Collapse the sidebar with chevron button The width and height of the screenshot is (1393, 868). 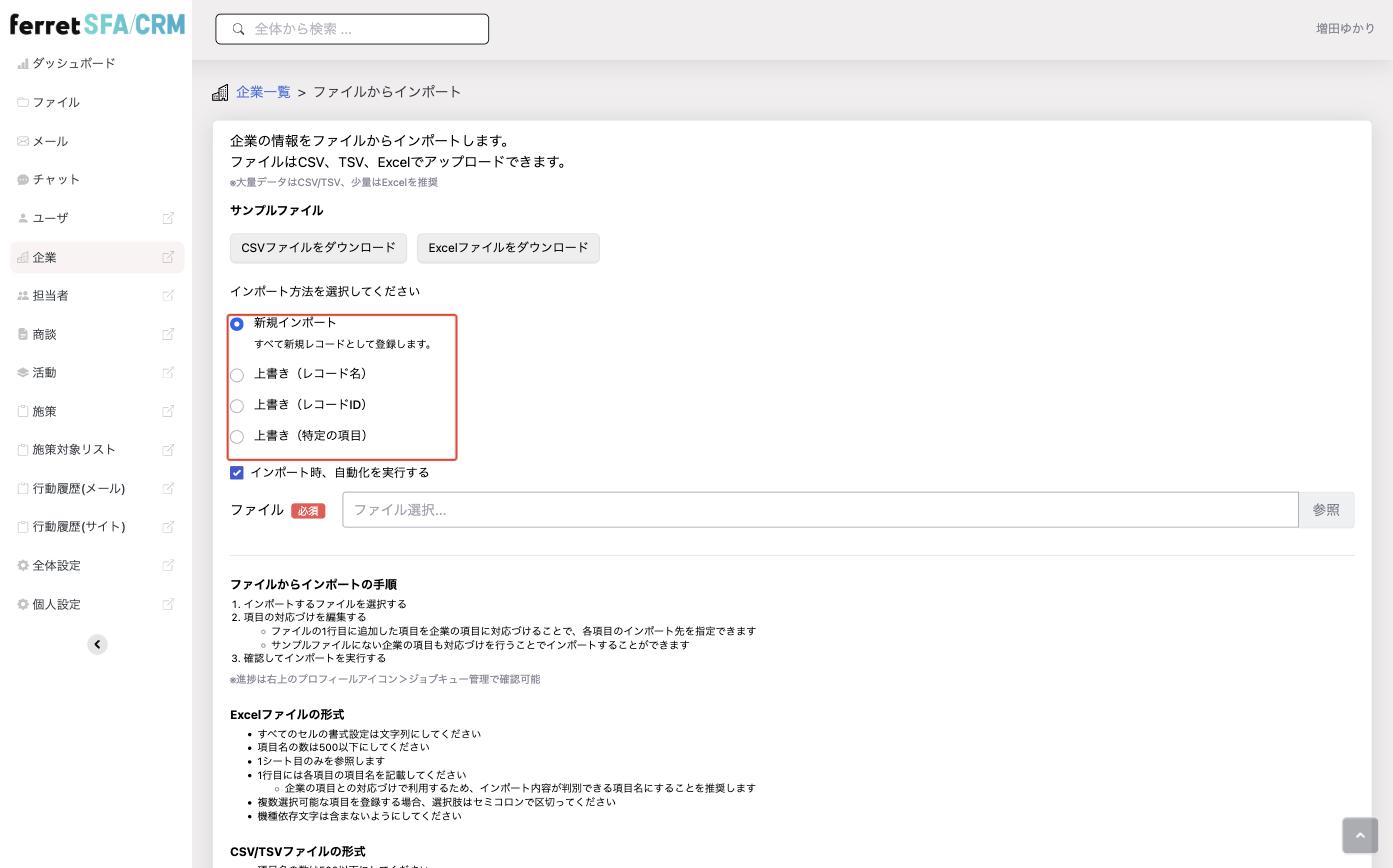pyautogui.click(x=97, y=644)
